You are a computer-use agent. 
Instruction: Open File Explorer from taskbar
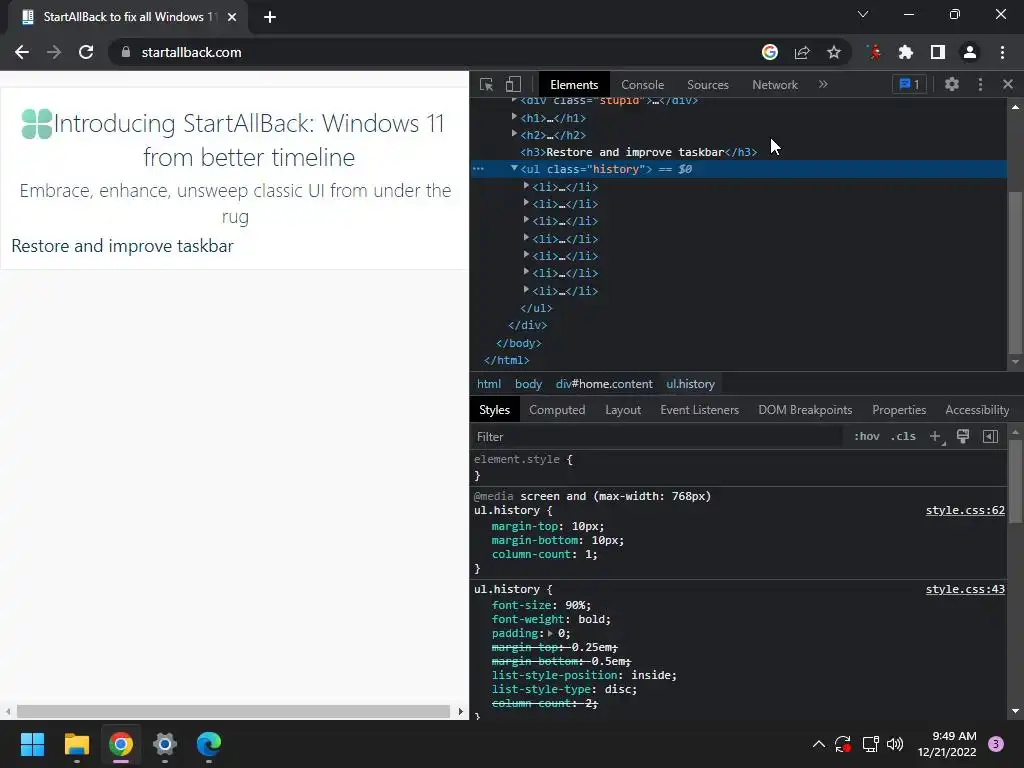tap(76, 744)
